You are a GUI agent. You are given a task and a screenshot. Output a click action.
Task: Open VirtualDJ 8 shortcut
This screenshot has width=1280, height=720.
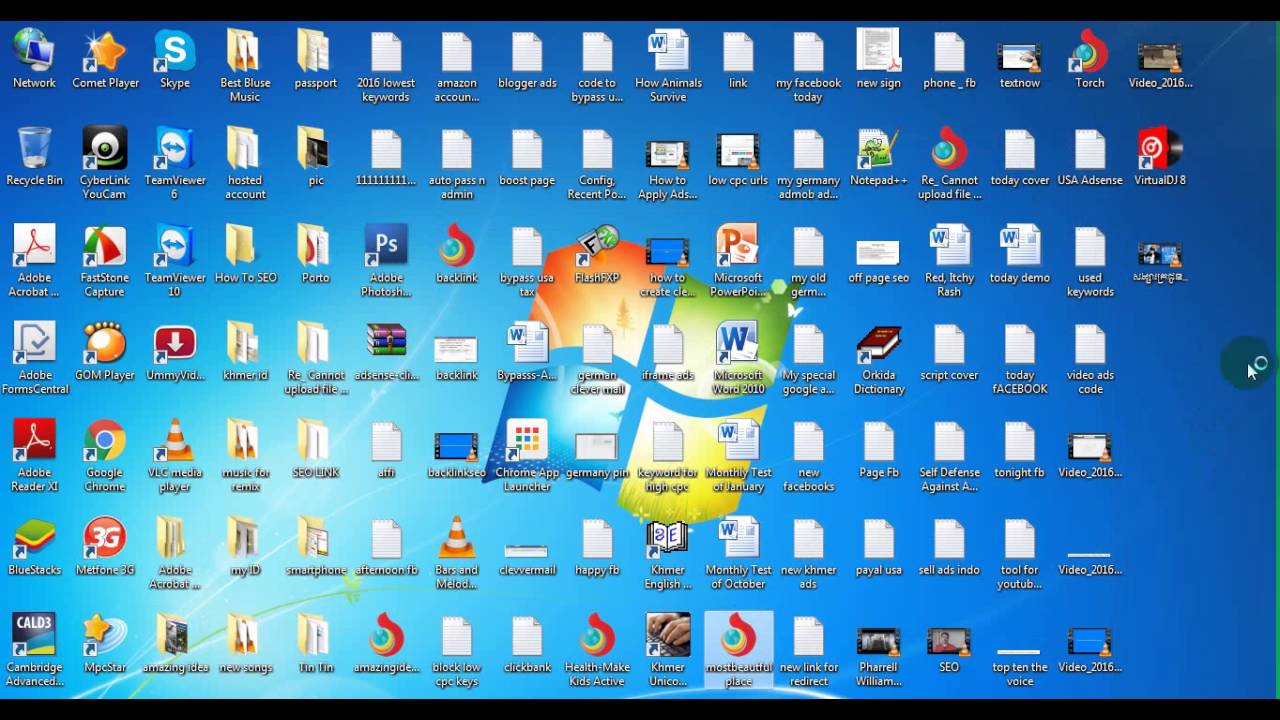coord(1160,157)
